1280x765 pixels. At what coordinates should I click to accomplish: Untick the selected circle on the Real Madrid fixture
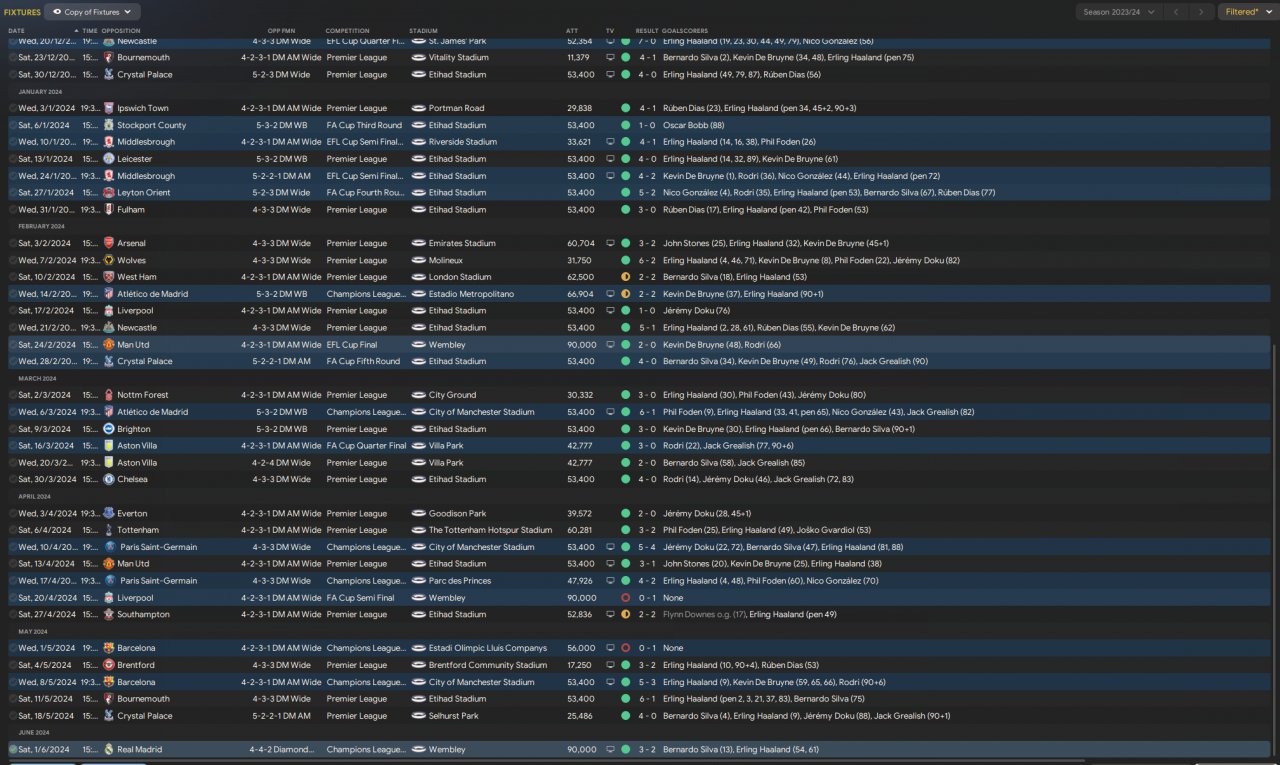(13, 749)
